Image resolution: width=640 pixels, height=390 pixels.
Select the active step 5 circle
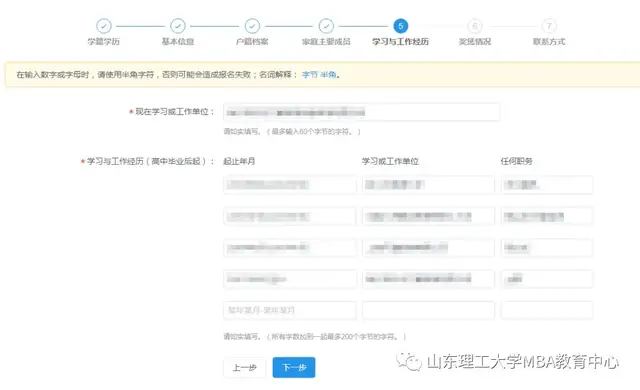[400, 26]
